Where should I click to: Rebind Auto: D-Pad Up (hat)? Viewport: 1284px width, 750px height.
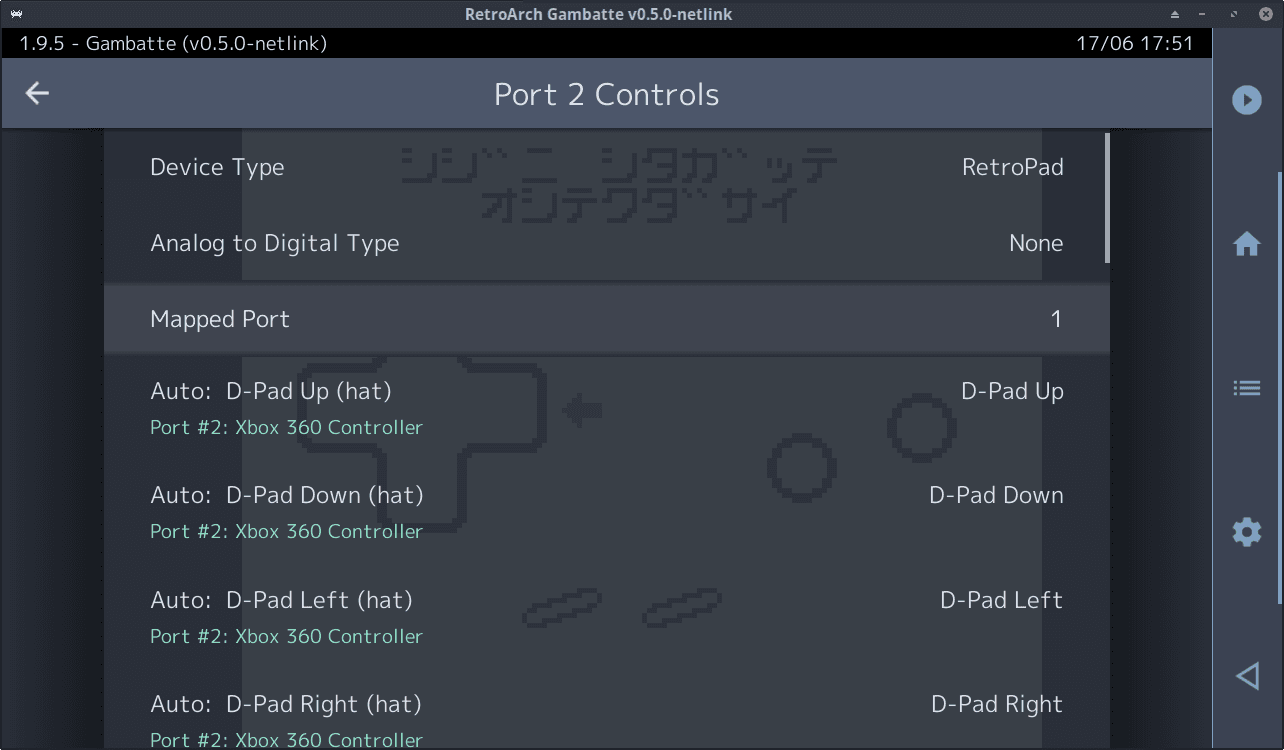point(607,408)
